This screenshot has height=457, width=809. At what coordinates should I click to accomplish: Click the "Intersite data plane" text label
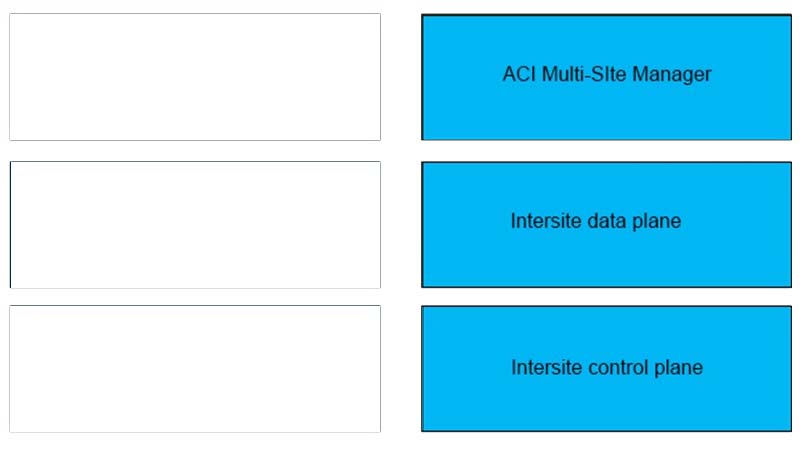point(596,221)
